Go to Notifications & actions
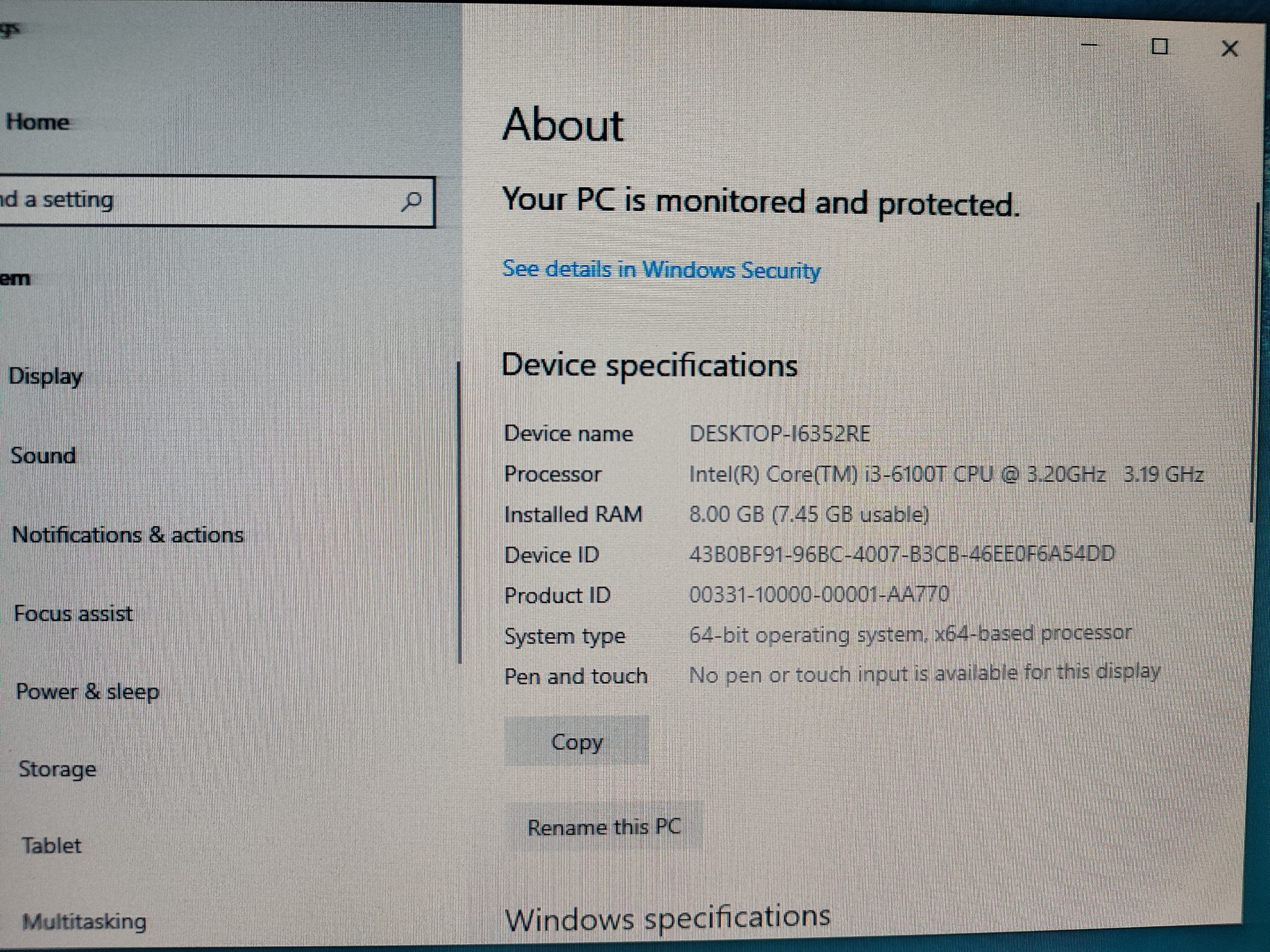The height and width of the screenshot is (952, 1270). point(127,535)
